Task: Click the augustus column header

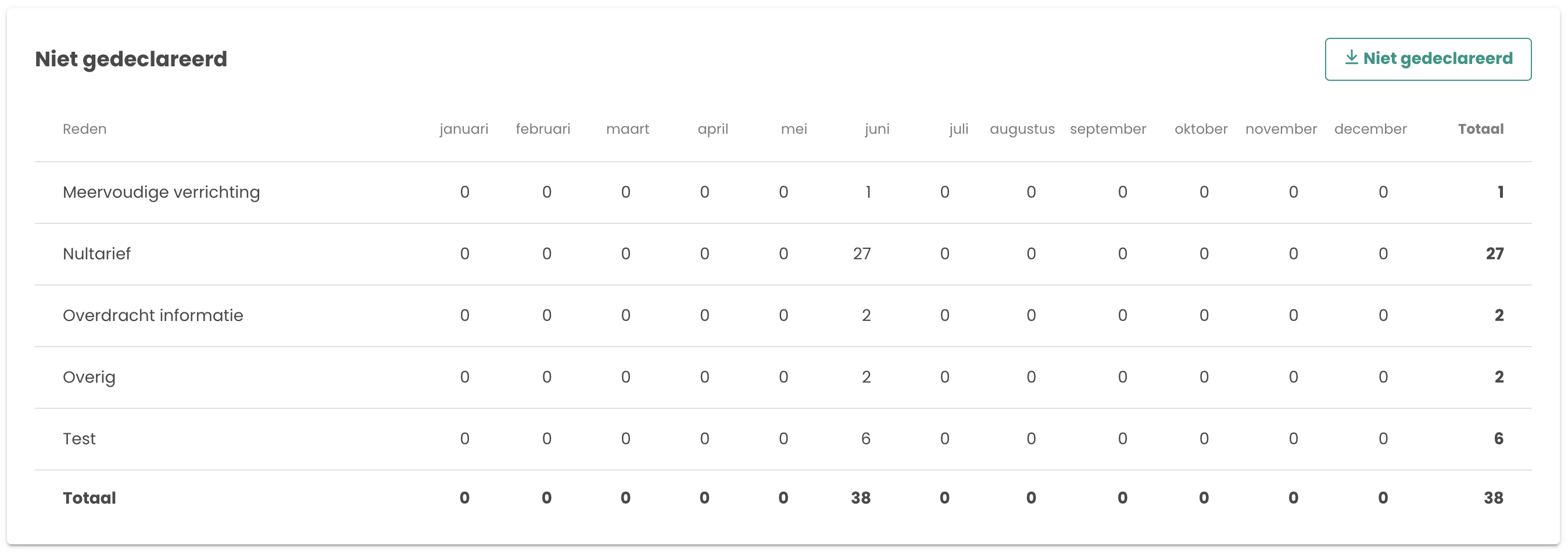Action: coord(1022,129)
